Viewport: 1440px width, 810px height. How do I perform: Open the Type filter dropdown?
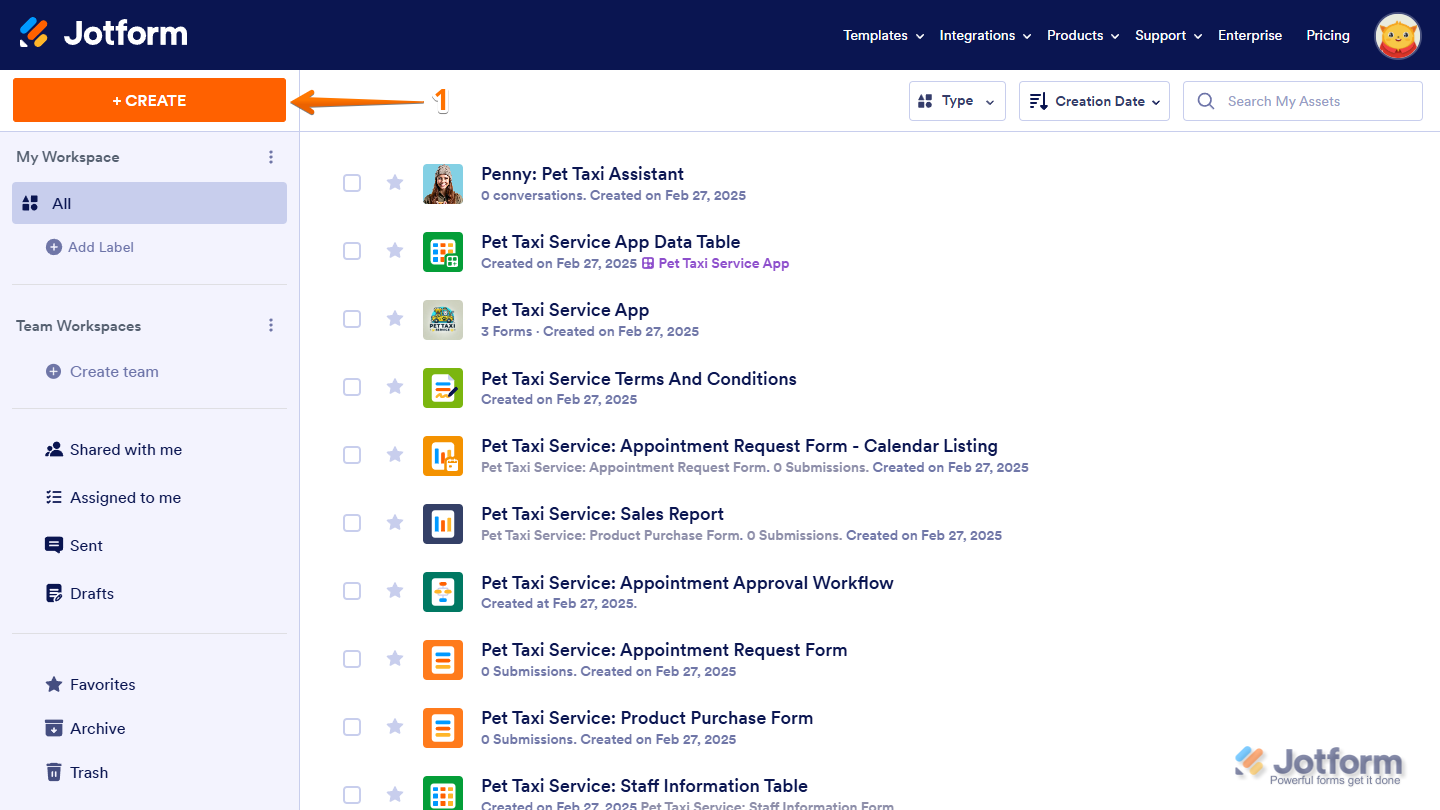tap(956, 100)
